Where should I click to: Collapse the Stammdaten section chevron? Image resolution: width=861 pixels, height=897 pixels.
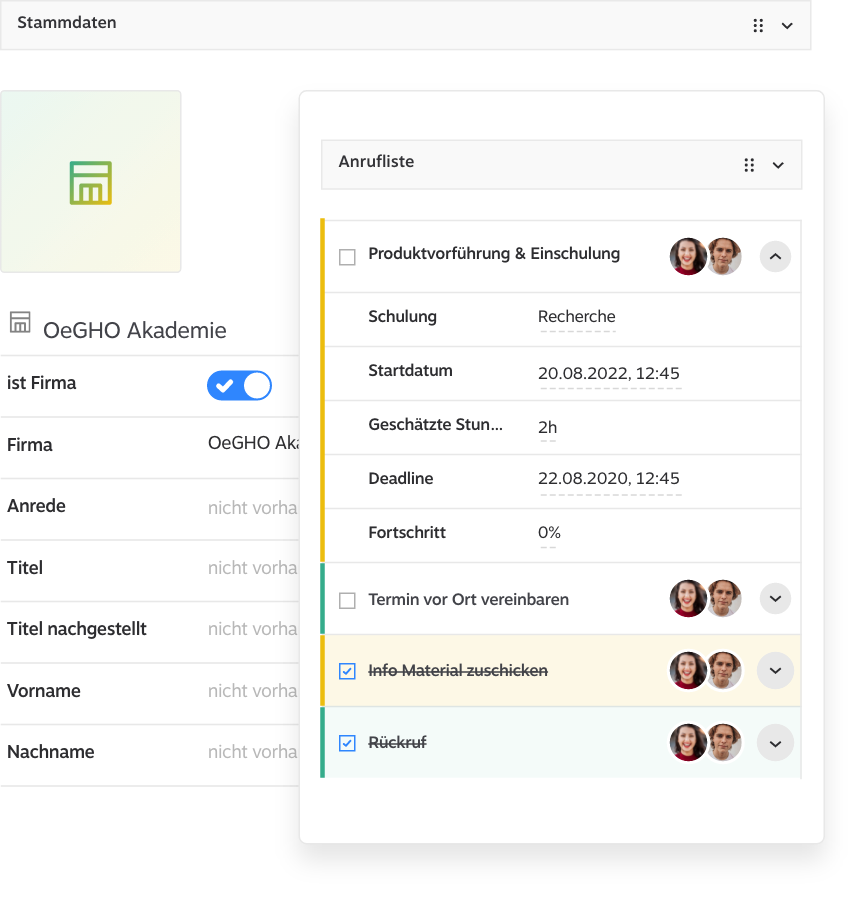tap(787, 26)
